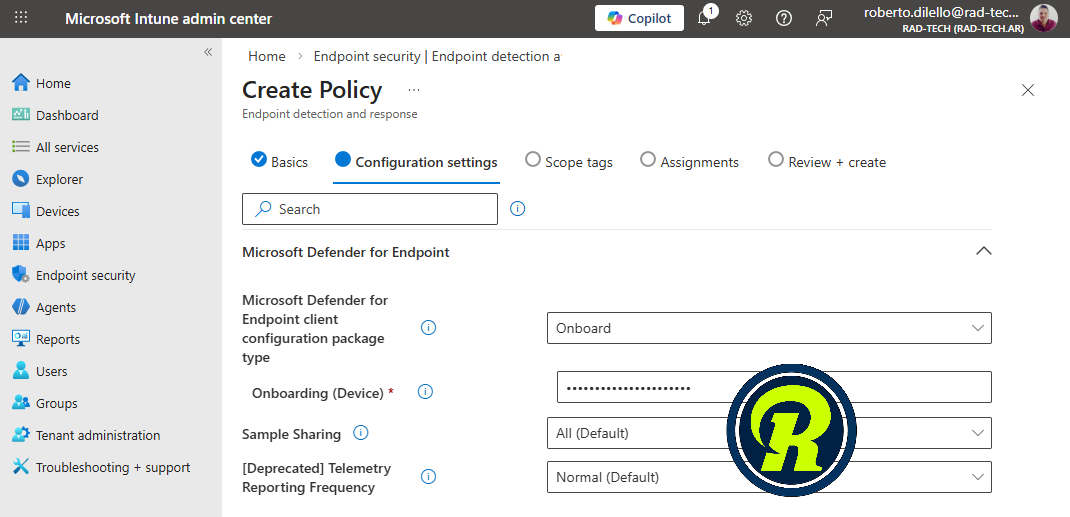The height and width of the screenshot is (517, 1070).
Task: Open the app launcher waffle icon
Action: [x=21, y=18]
